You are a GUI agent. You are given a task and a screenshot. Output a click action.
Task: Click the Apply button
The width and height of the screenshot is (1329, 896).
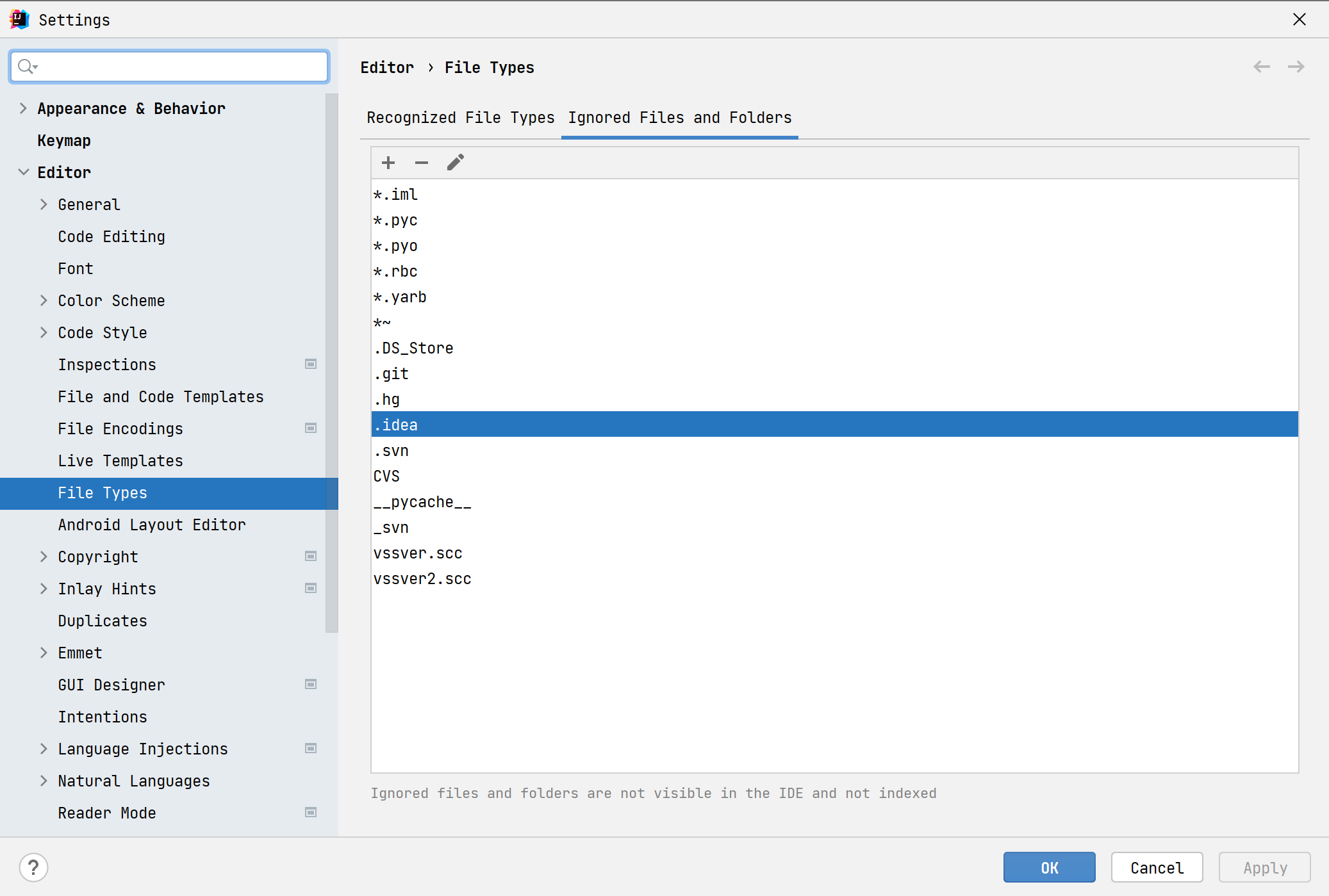1265,868
